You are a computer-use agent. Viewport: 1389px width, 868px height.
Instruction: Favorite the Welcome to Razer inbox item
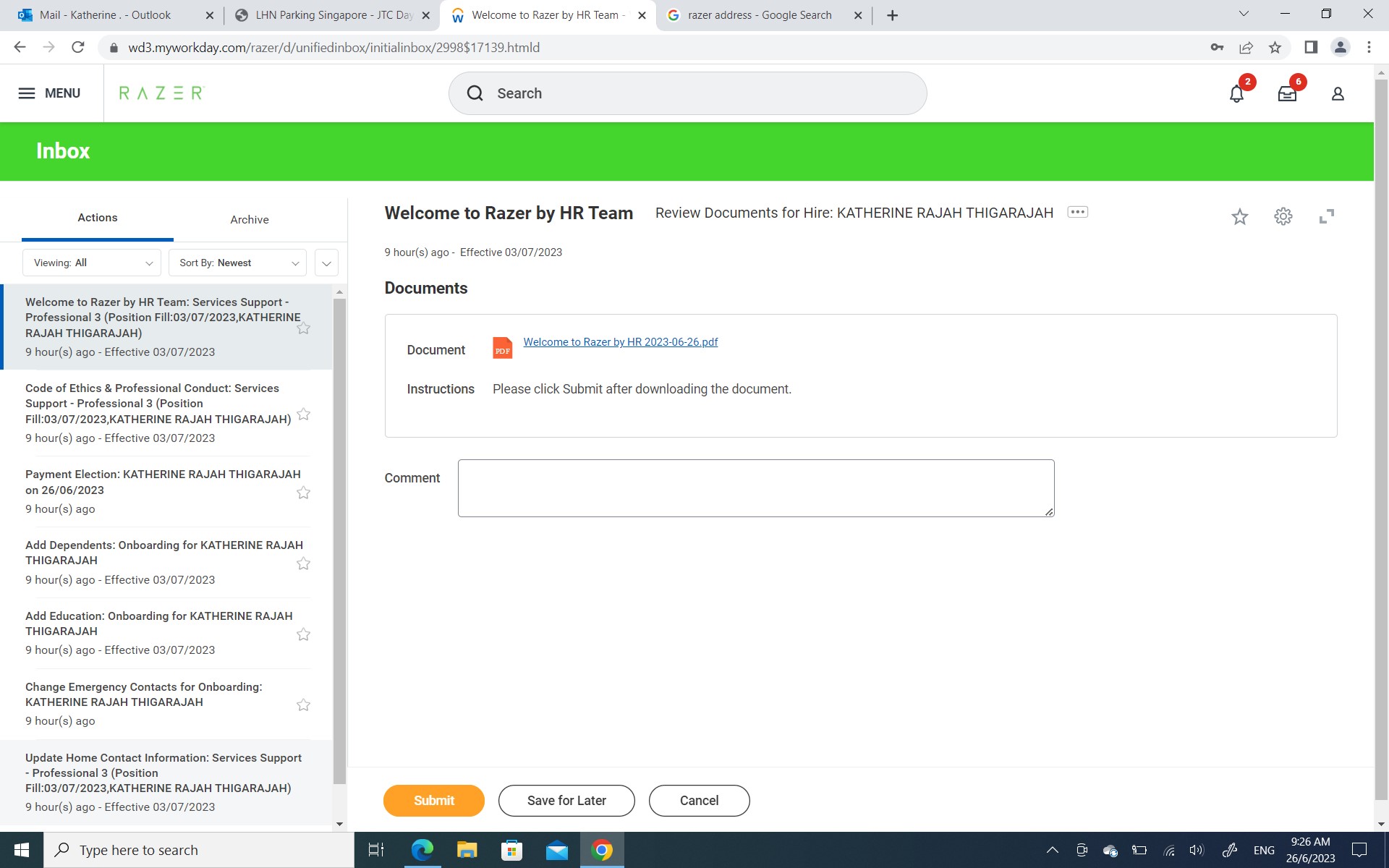point(304,328)
